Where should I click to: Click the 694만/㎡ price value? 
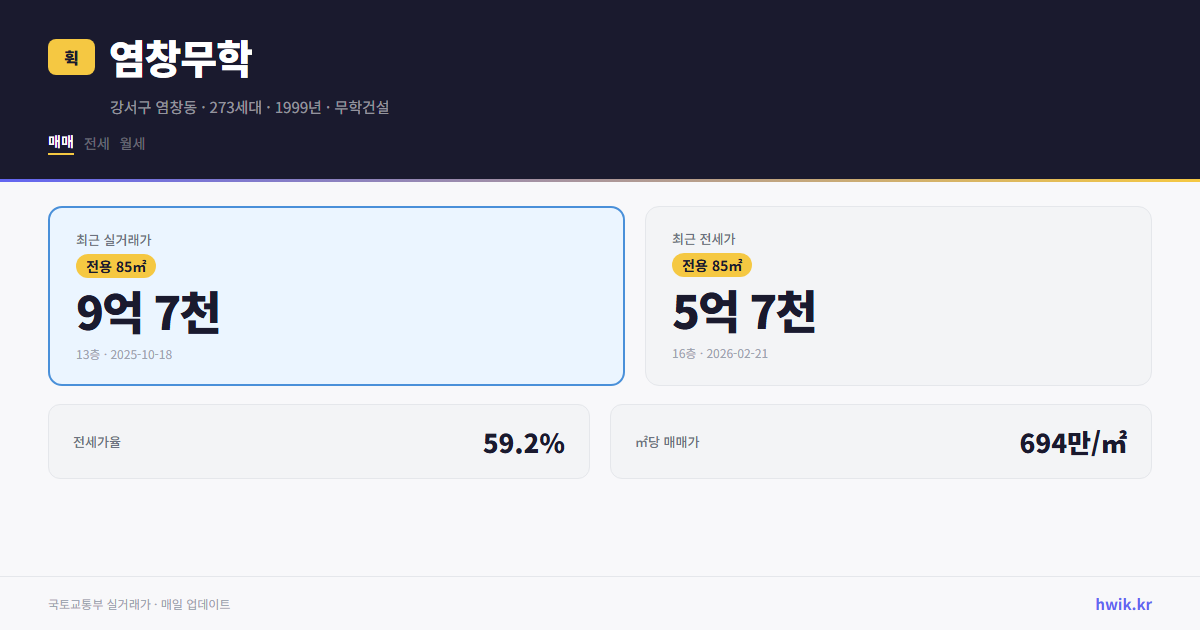coord(1073,441)
